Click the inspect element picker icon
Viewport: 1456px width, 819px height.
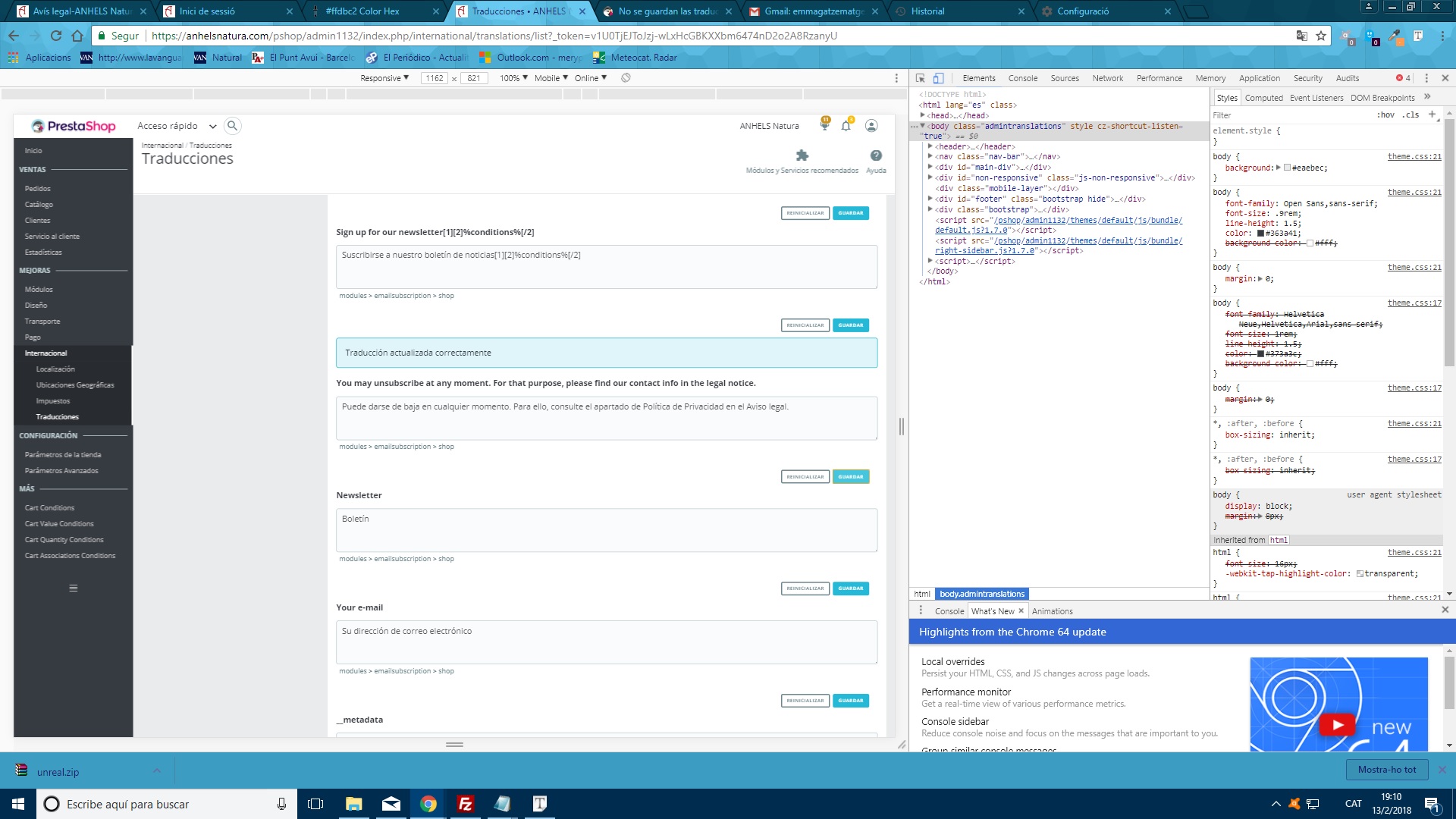(x=920, y=78)
